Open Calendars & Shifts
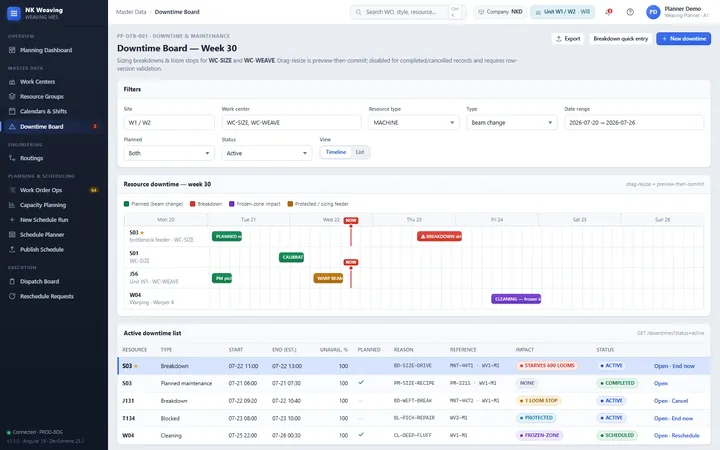720x450 pixels. point(43,111)
